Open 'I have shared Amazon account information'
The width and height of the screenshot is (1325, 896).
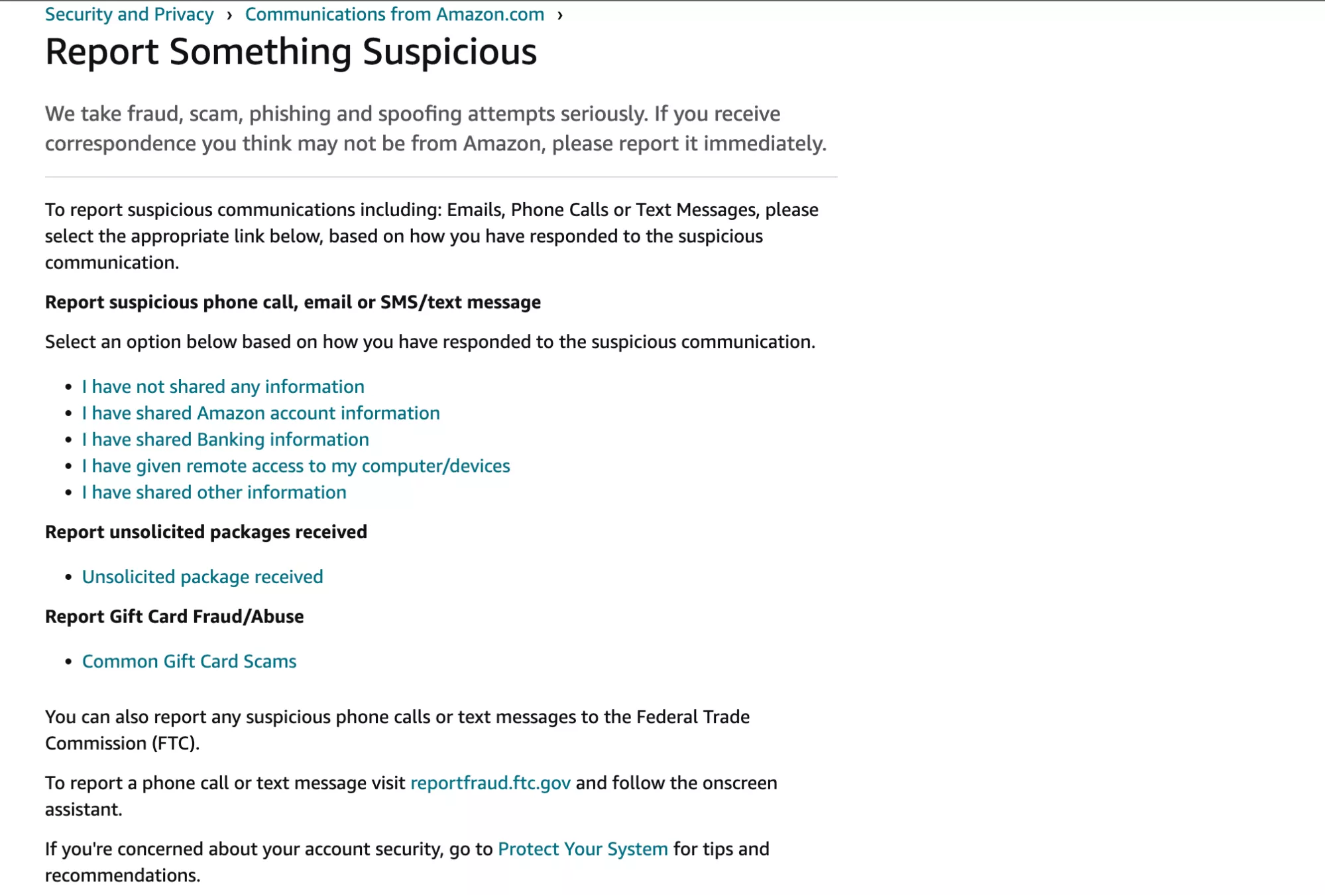(x=260, y=413)
